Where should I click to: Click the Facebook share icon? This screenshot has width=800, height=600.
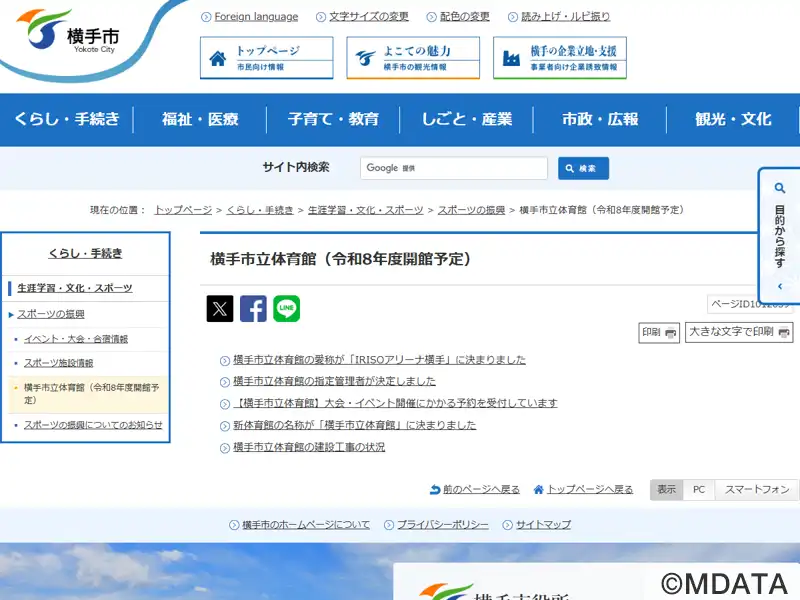coord(253,308)
